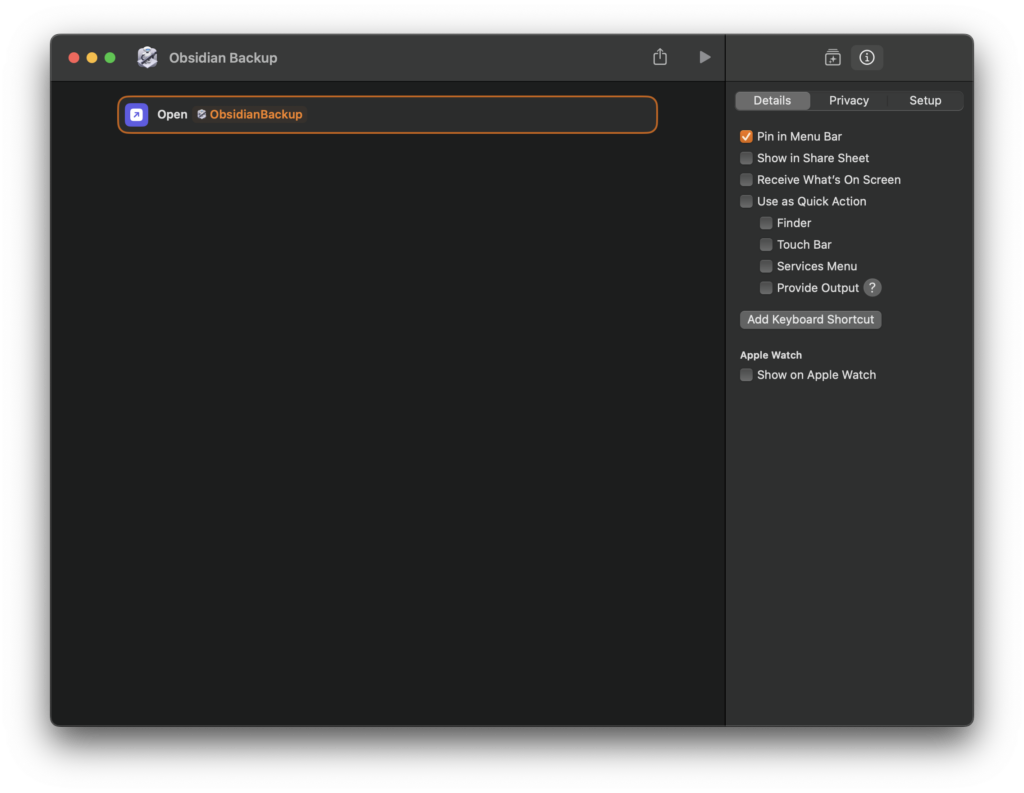Click the Open action arrow icon

pyautogui.click(x=136, y=114)
